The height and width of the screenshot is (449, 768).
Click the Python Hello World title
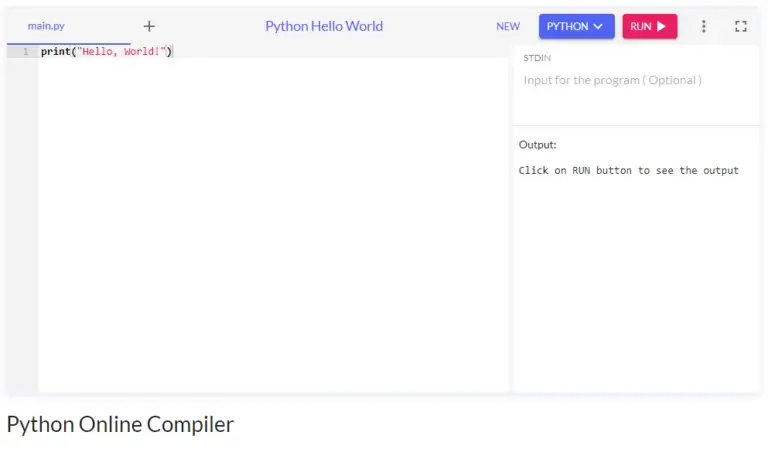pyautogui.click(x=323, y=26)
